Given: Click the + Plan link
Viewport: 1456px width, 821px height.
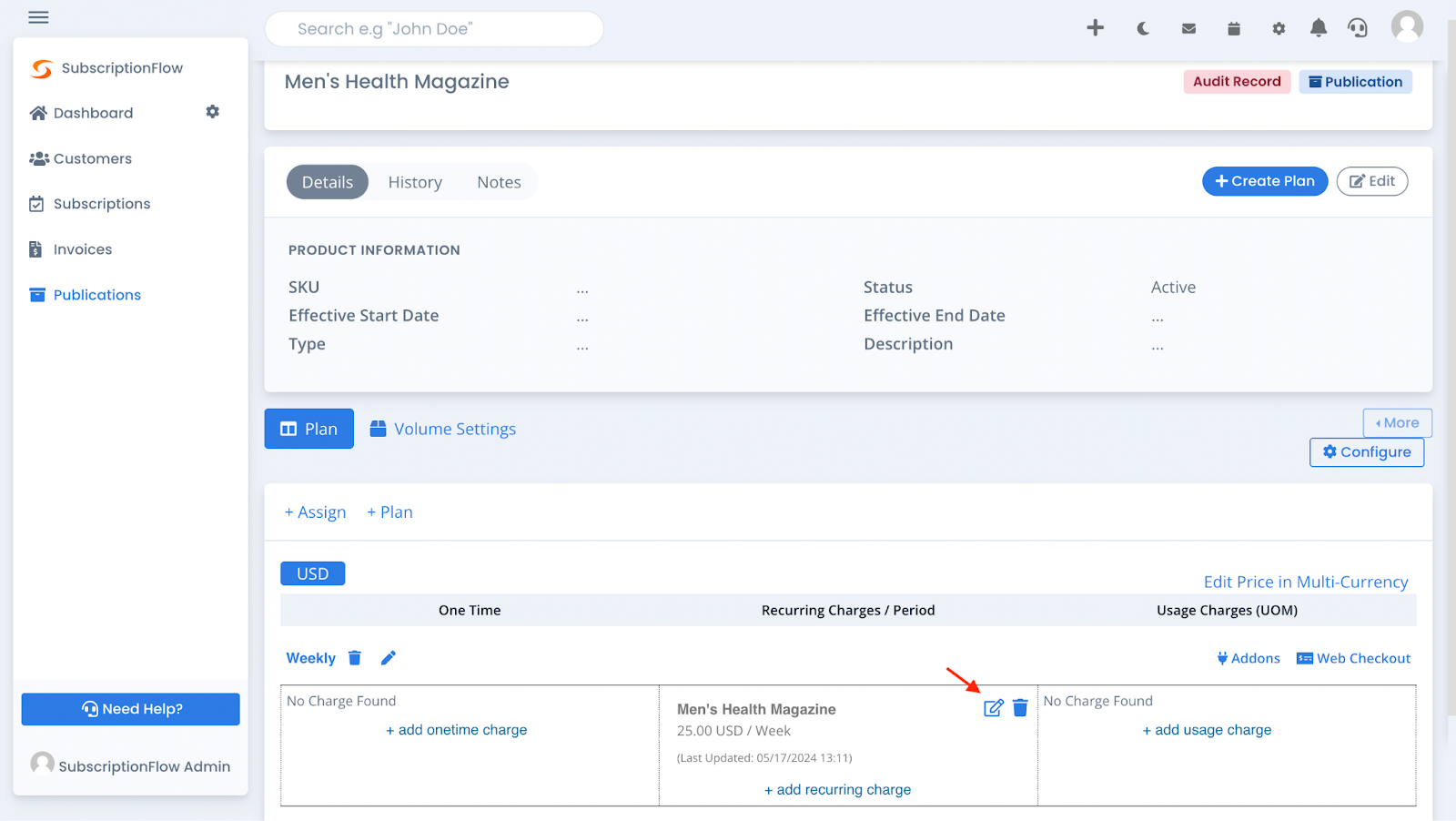Looking at the screenshot, I should point(389,512).
